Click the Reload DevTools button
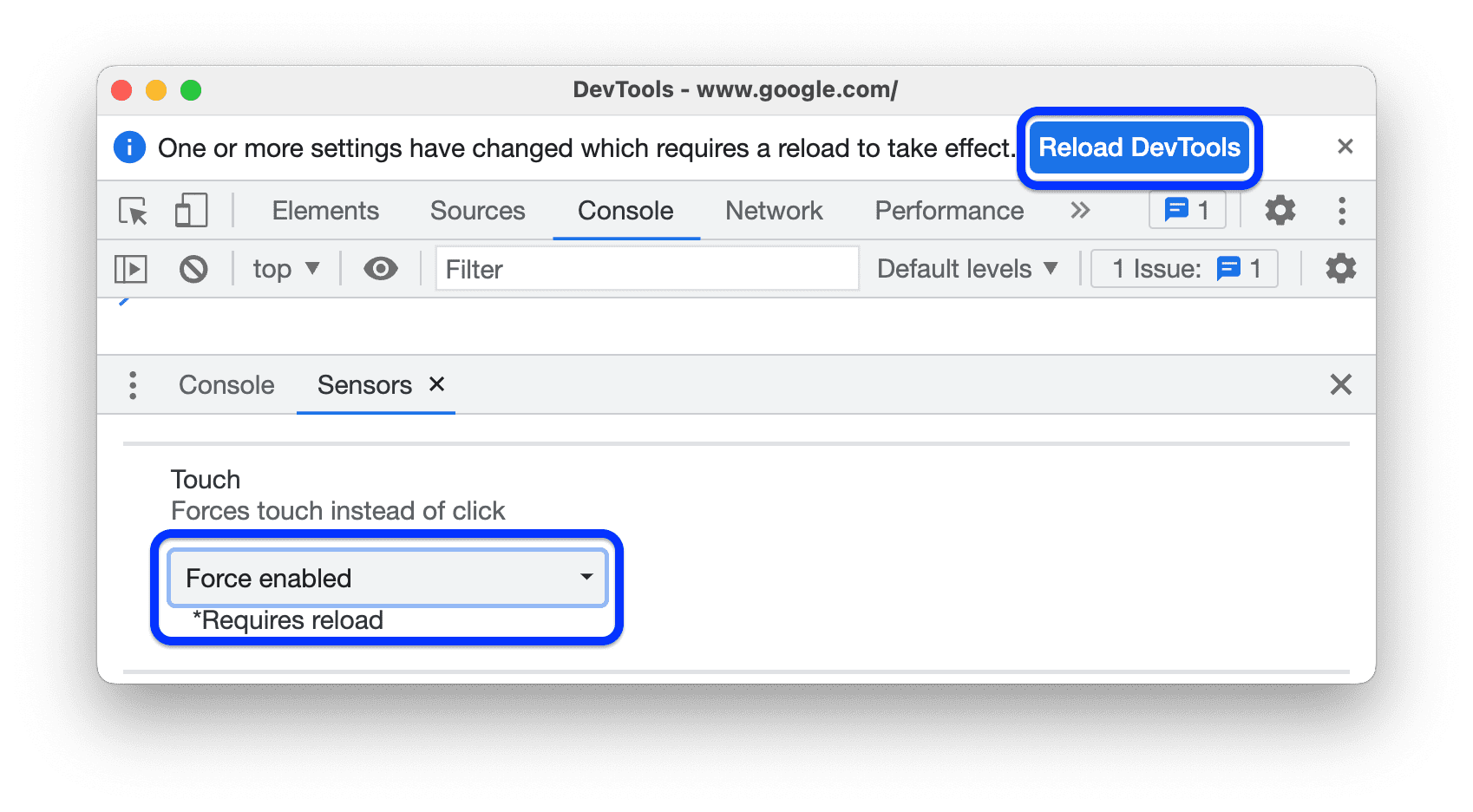The width and height of the screenshot is (1473, 812). (x=1138, y=147)
